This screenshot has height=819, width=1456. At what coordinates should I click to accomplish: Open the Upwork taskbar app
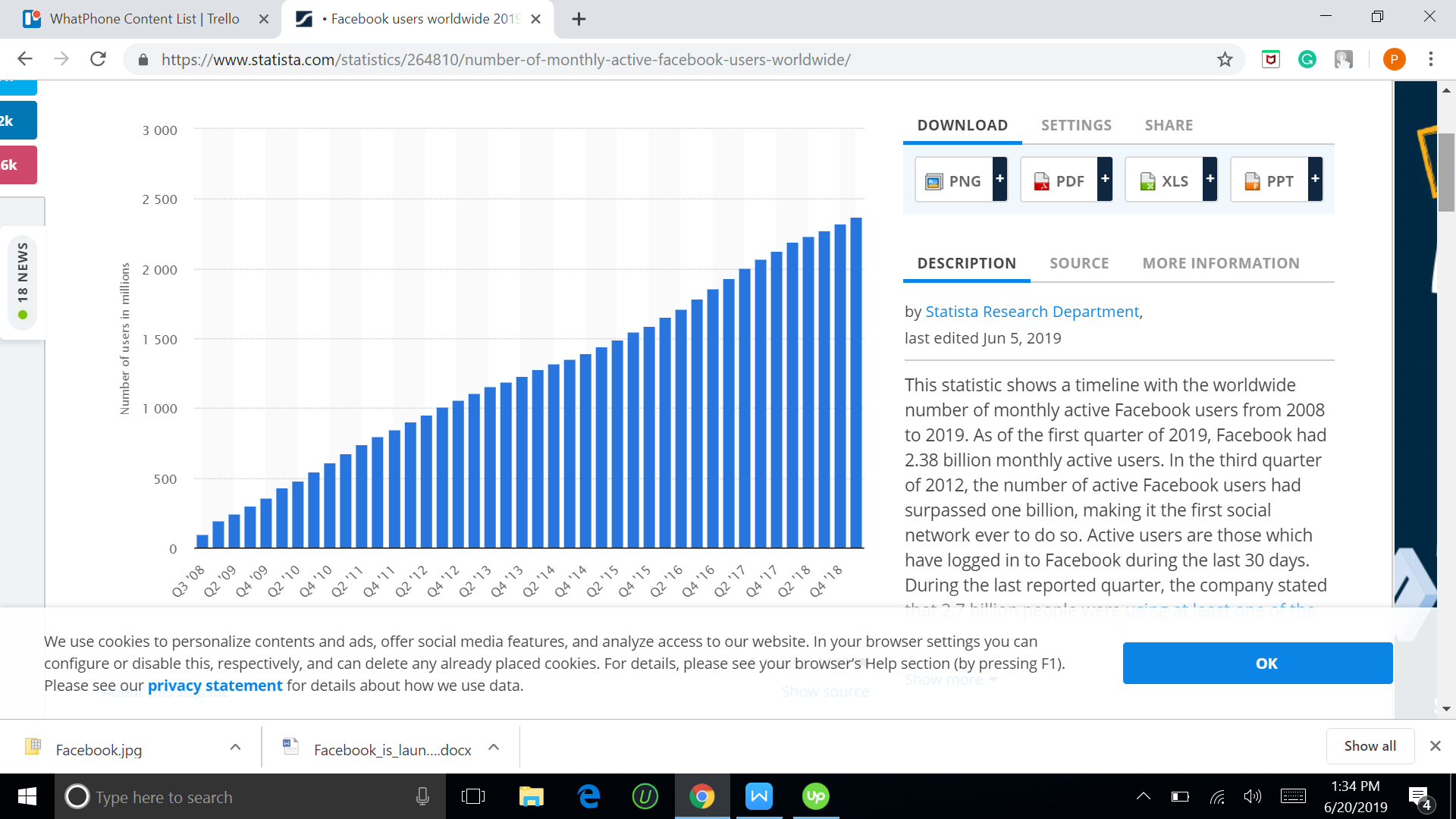[x=816, y=796]
